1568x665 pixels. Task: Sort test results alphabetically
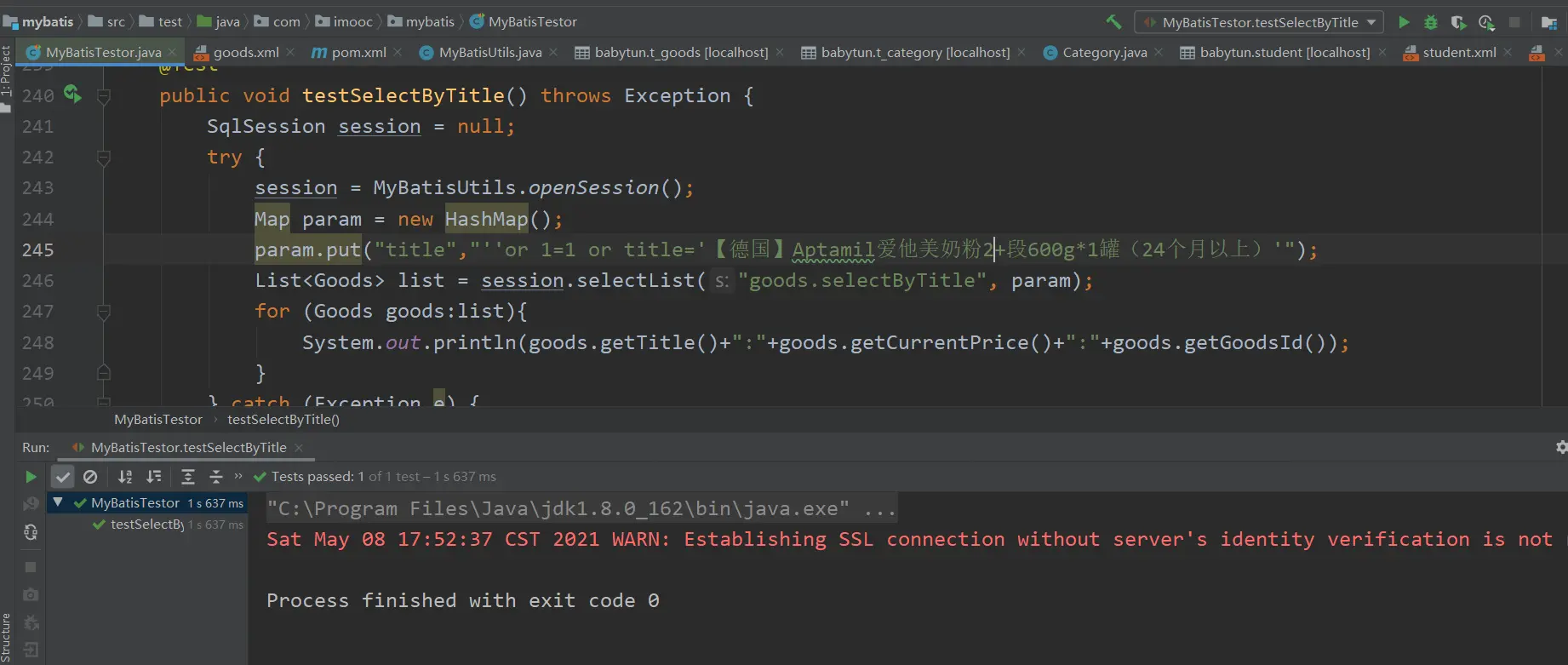[125, 477]
